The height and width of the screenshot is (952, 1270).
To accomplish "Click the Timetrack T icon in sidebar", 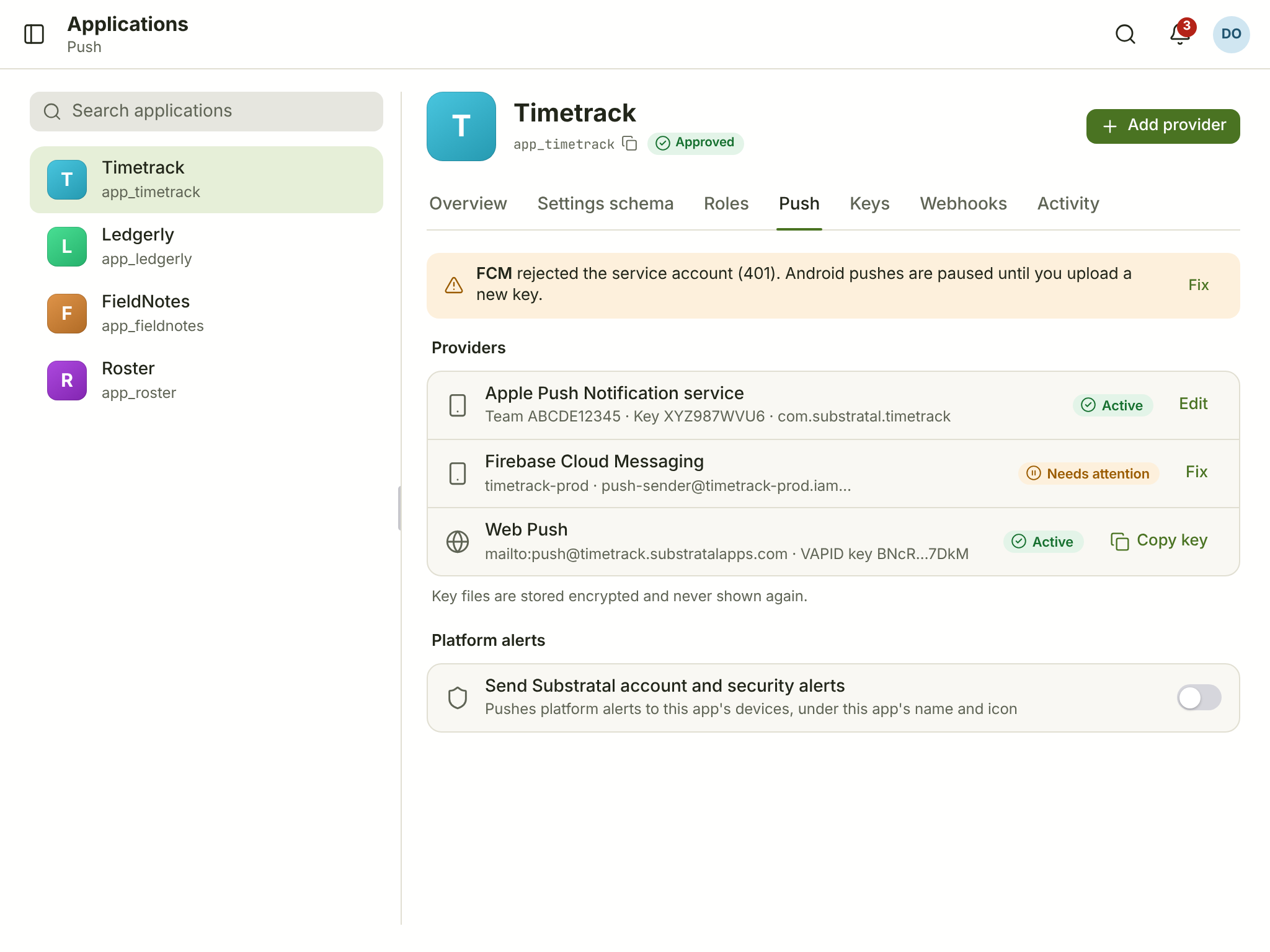I will click(67, 180).
